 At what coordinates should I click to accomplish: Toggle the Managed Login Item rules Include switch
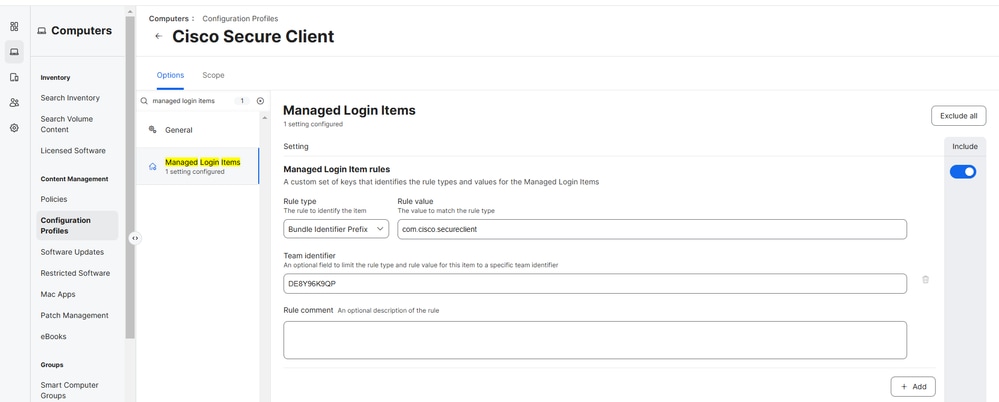(x=962, y=172)
